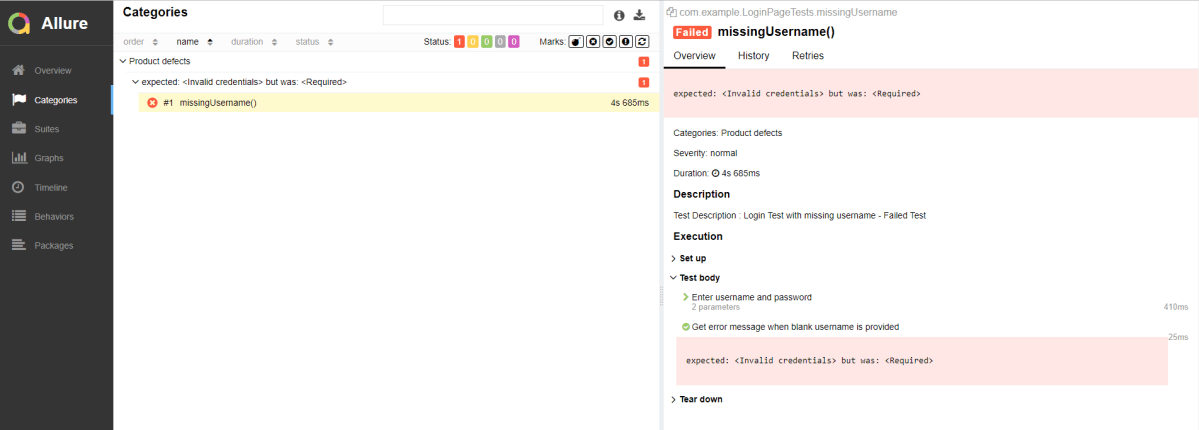Download the categories data as CSV
This screenshot has width=1199, height=430.
(x=640, y=15)
